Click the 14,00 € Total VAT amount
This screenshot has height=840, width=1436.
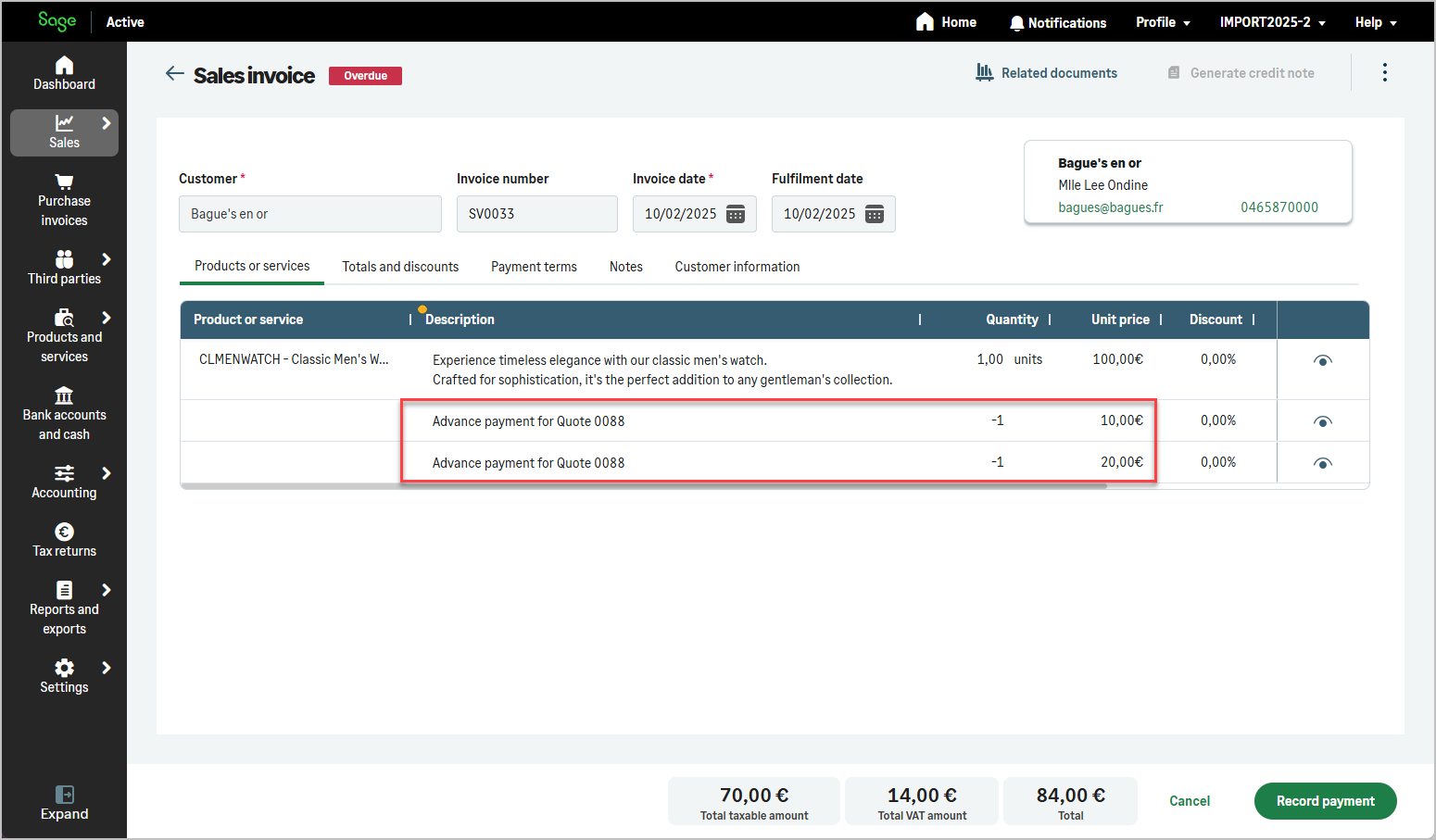coord(922,801)
